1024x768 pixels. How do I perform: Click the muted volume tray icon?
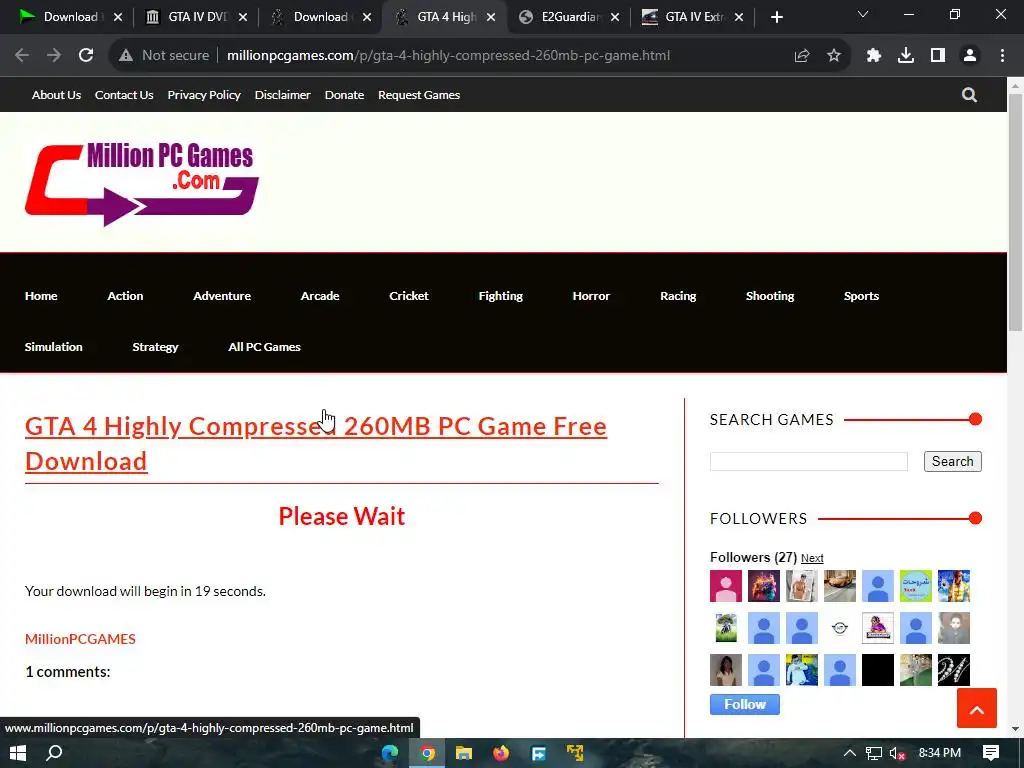(x=898, y=754)
